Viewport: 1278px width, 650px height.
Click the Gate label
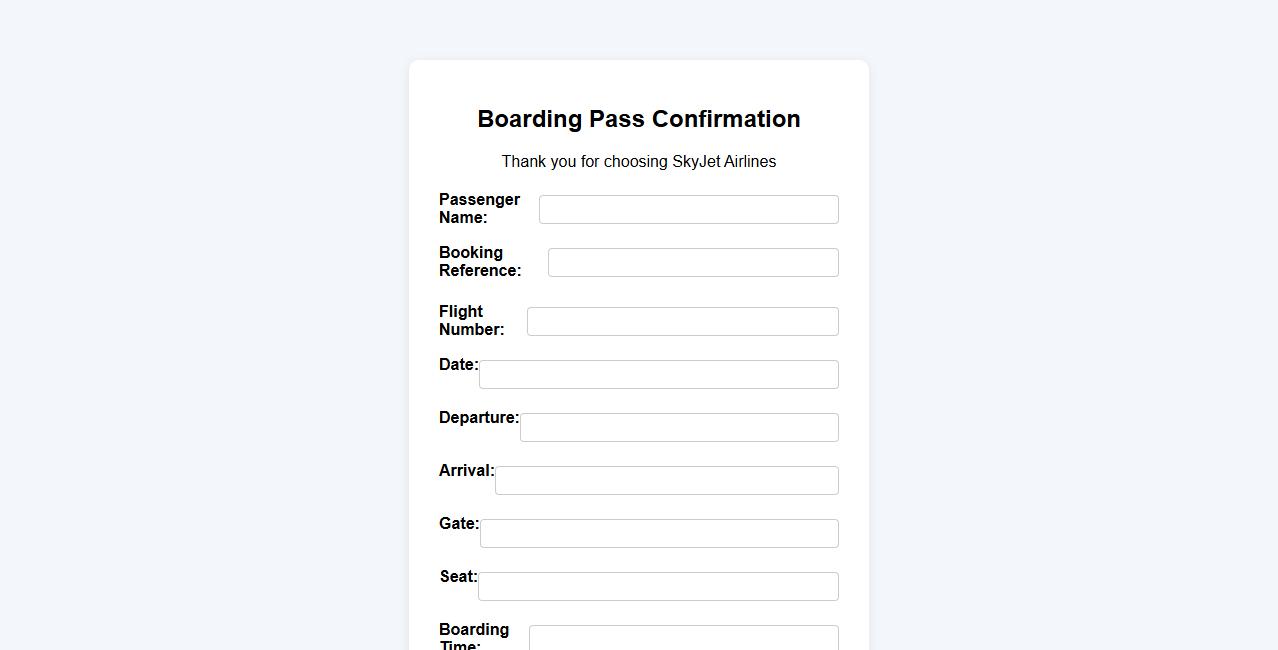pyautogui.click(x=458, y=524)
